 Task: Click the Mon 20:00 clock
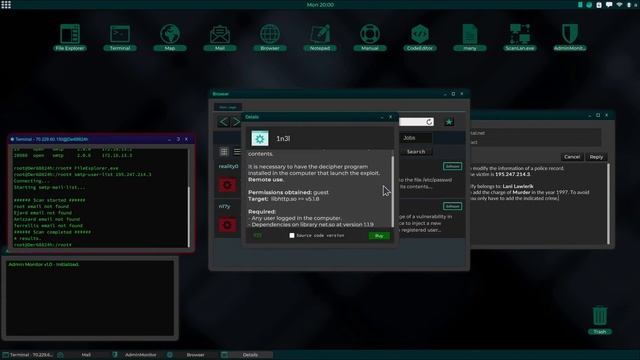point(320,4)
